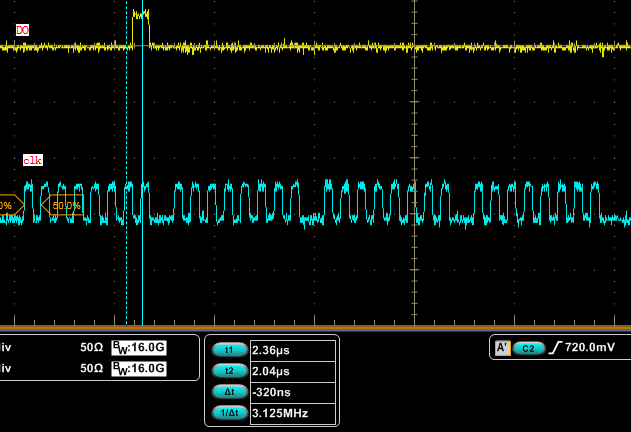This screenshot has width=631, height=432.
Task: Click the yellow DO pulse on the waveform
Action: [x=141, y=27]
